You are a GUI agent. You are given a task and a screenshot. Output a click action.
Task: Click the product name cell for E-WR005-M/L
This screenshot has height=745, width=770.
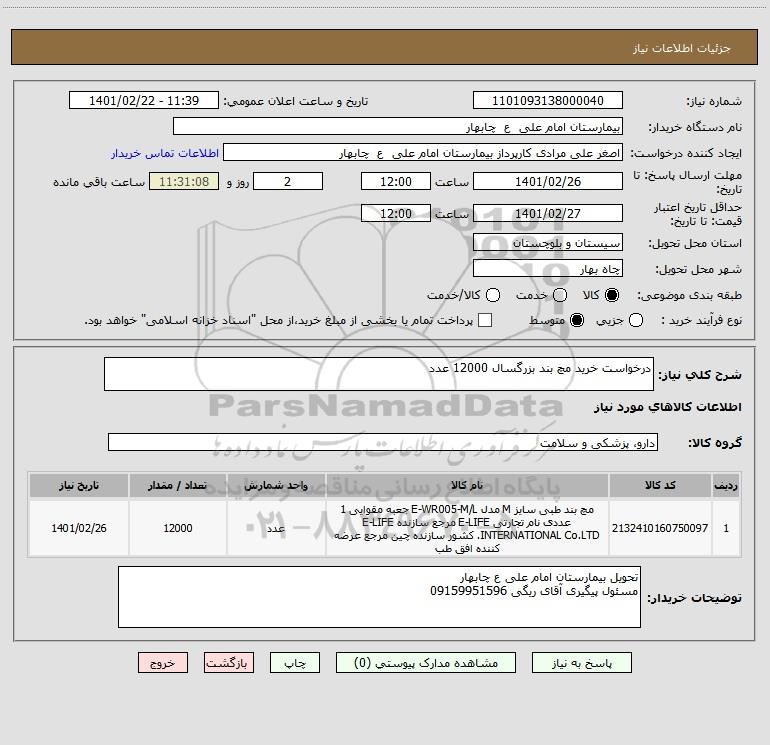point(467,528)
